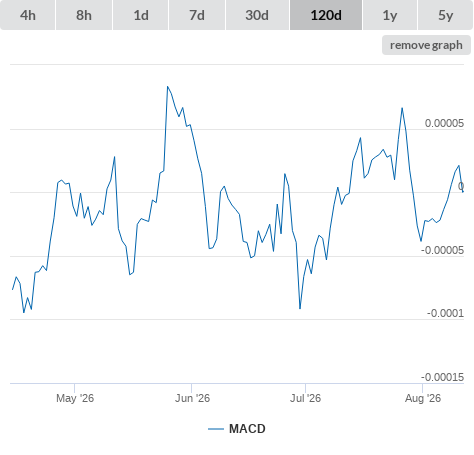Choose the 1d range tab
This screenshot has width=474, height=455.
(x=141, y=15)
